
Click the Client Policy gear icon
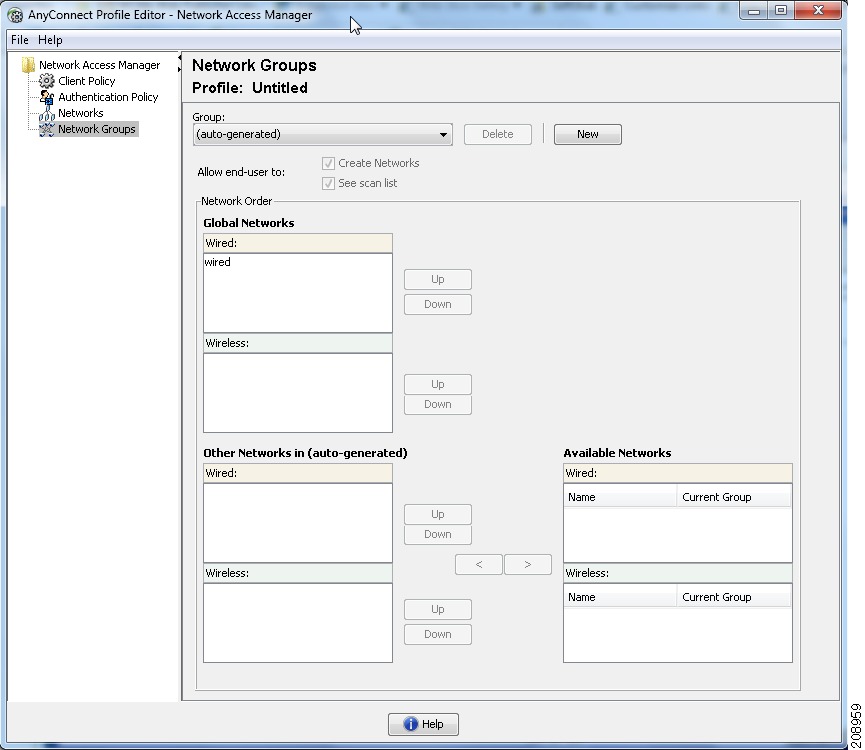click(x=47, y=81)
